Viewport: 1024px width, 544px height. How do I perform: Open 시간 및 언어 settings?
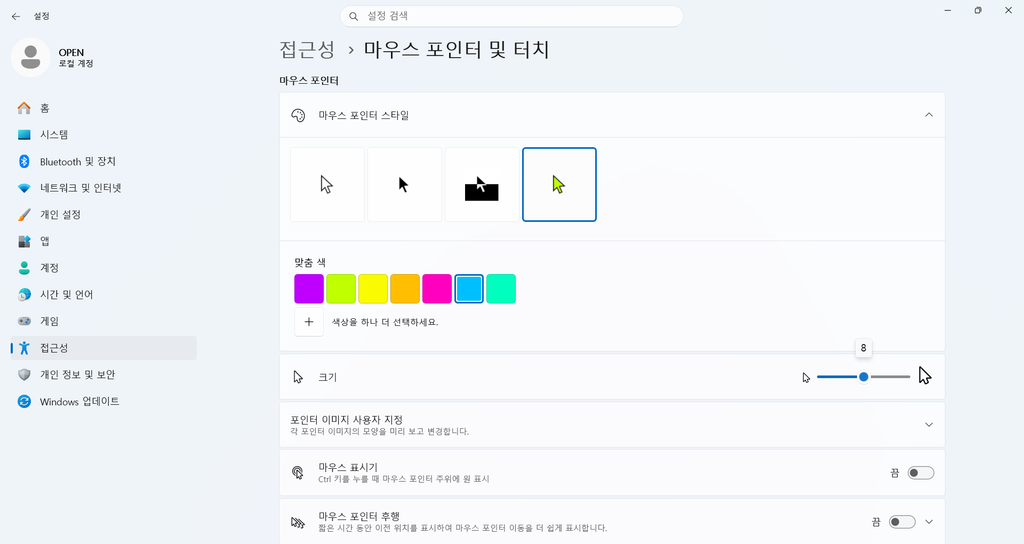(103, 295)
